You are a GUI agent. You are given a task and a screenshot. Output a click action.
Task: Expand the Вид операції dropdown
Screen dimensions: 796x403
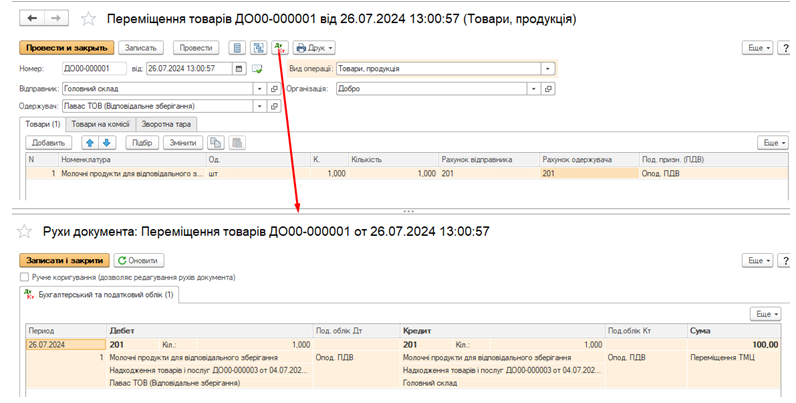pos(547,68)
